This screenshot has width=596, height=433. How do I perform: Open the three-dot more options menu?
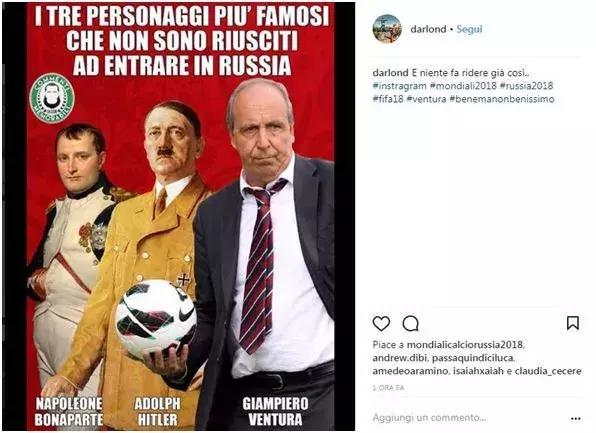coord(575,419)
